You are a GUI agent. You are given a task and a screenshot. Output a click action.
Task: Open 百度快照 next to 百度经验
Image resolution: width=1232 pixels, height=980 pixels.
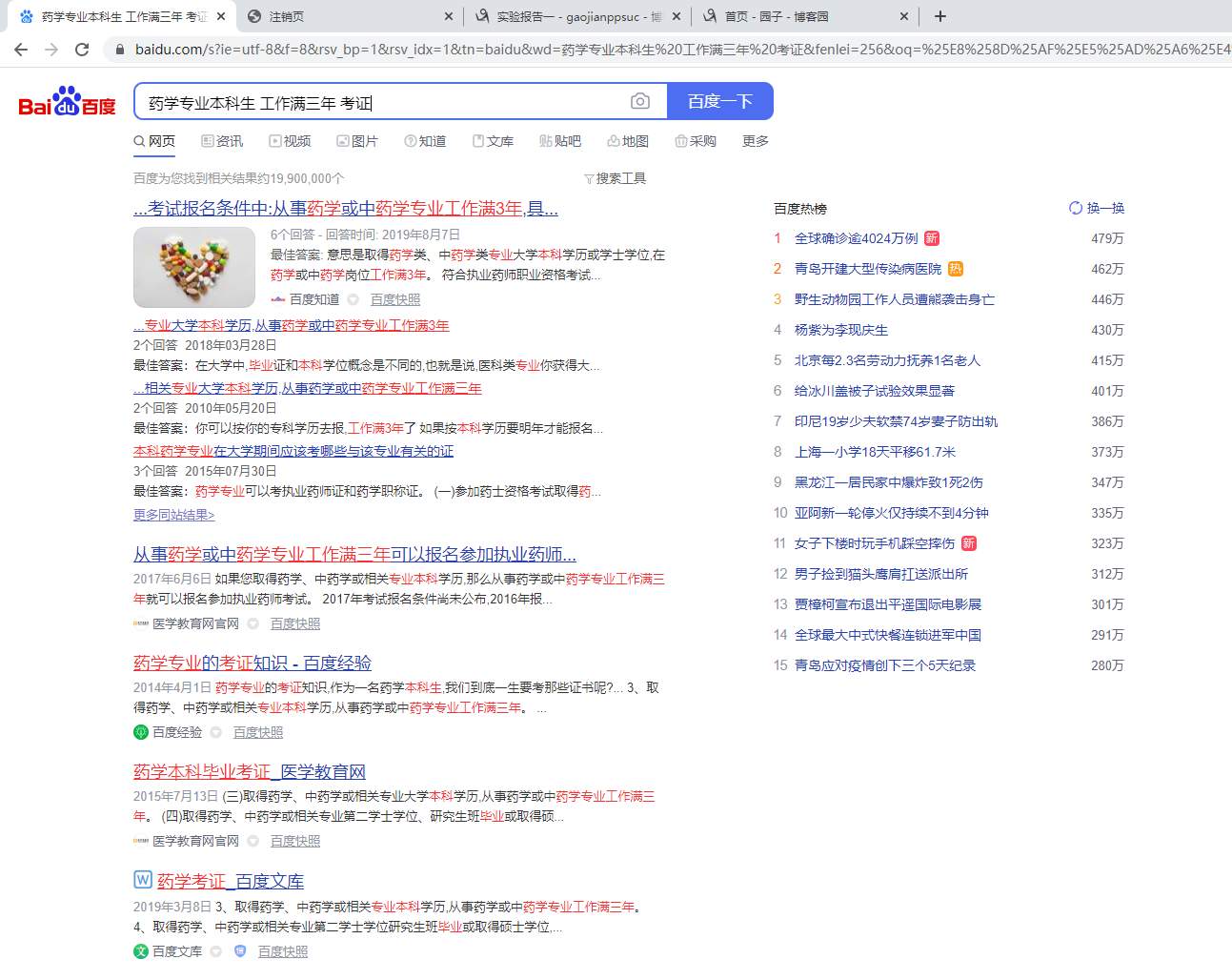click(258, 732)
